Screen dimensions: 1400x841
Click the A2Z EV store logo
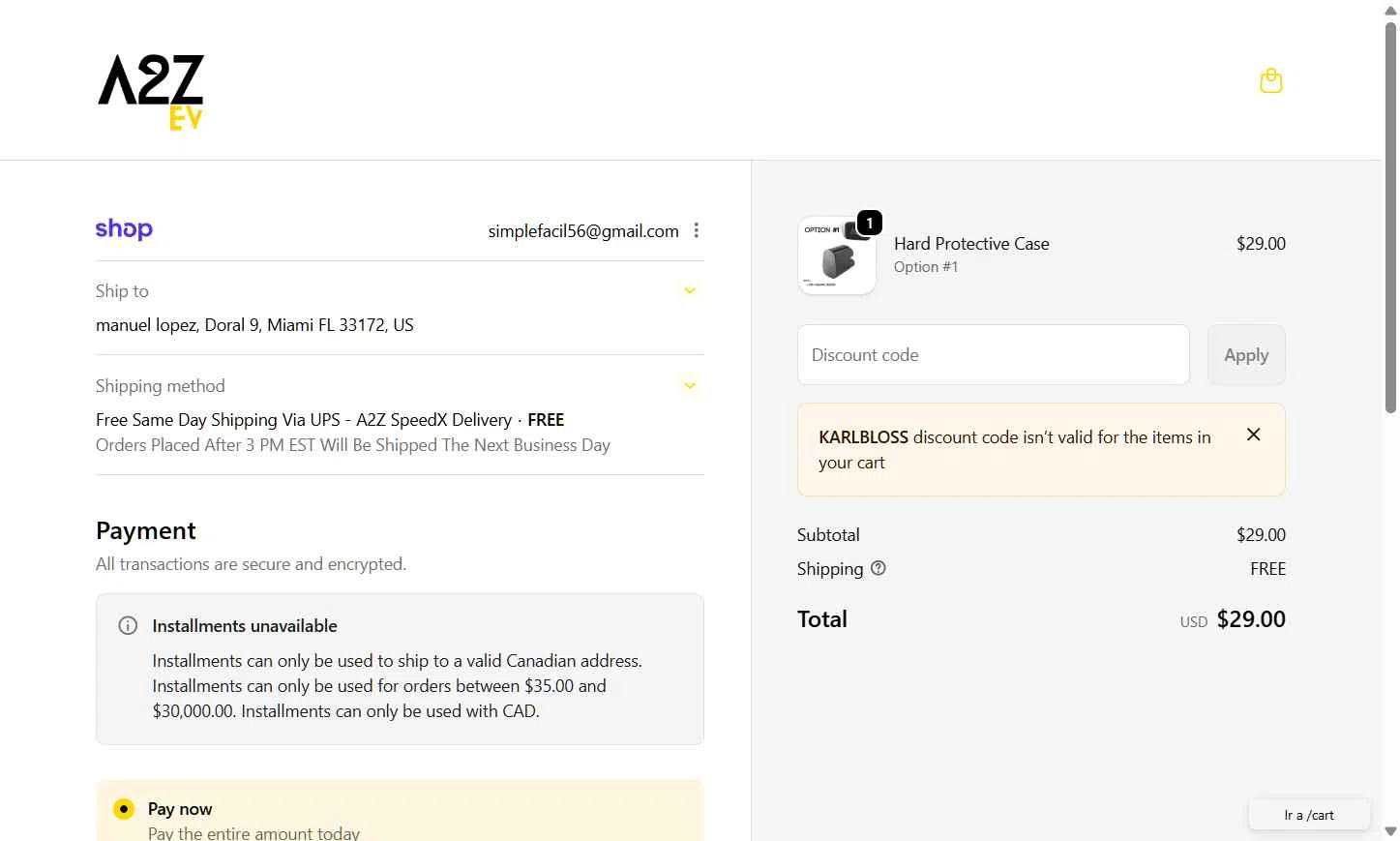(151, 92)
